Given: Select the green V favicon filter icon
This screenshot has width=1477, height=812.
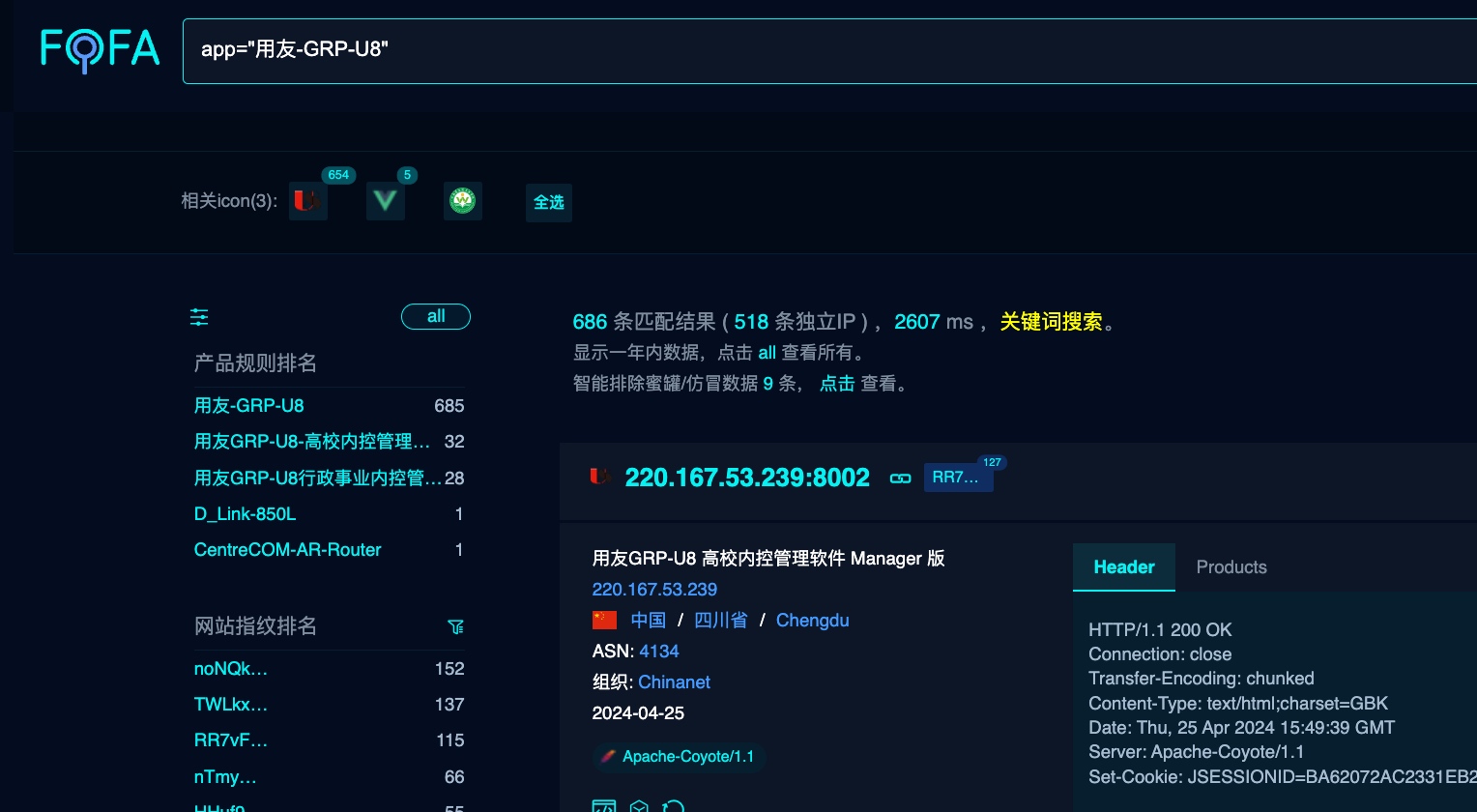Looking at the screenshot, I should [x=386, y=201].
